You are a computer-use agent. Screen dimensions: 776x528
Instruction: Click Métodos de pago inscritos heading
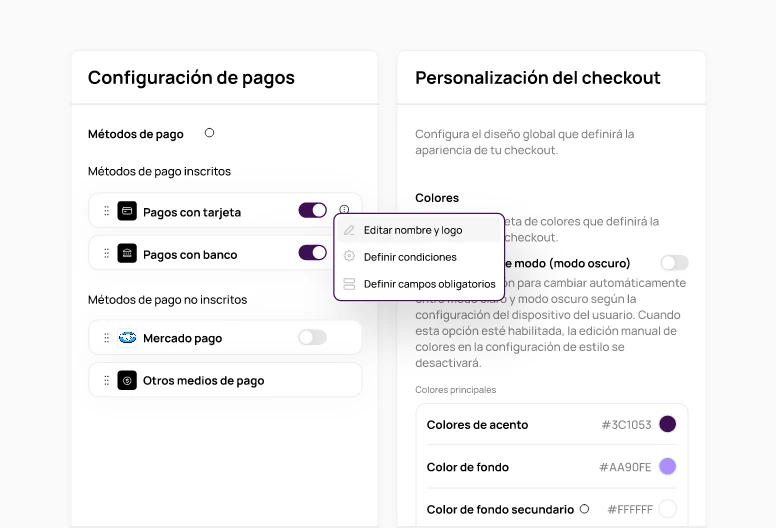(159, 171)
